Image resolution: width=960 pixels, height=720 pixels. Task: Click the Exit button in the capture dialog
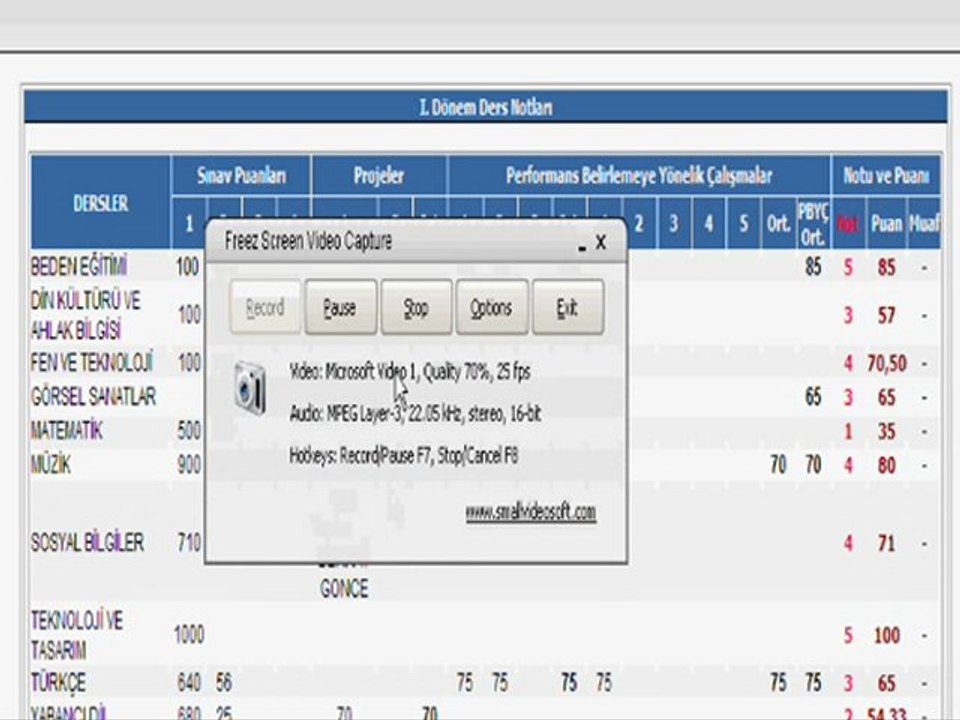[x=568, y=307]
